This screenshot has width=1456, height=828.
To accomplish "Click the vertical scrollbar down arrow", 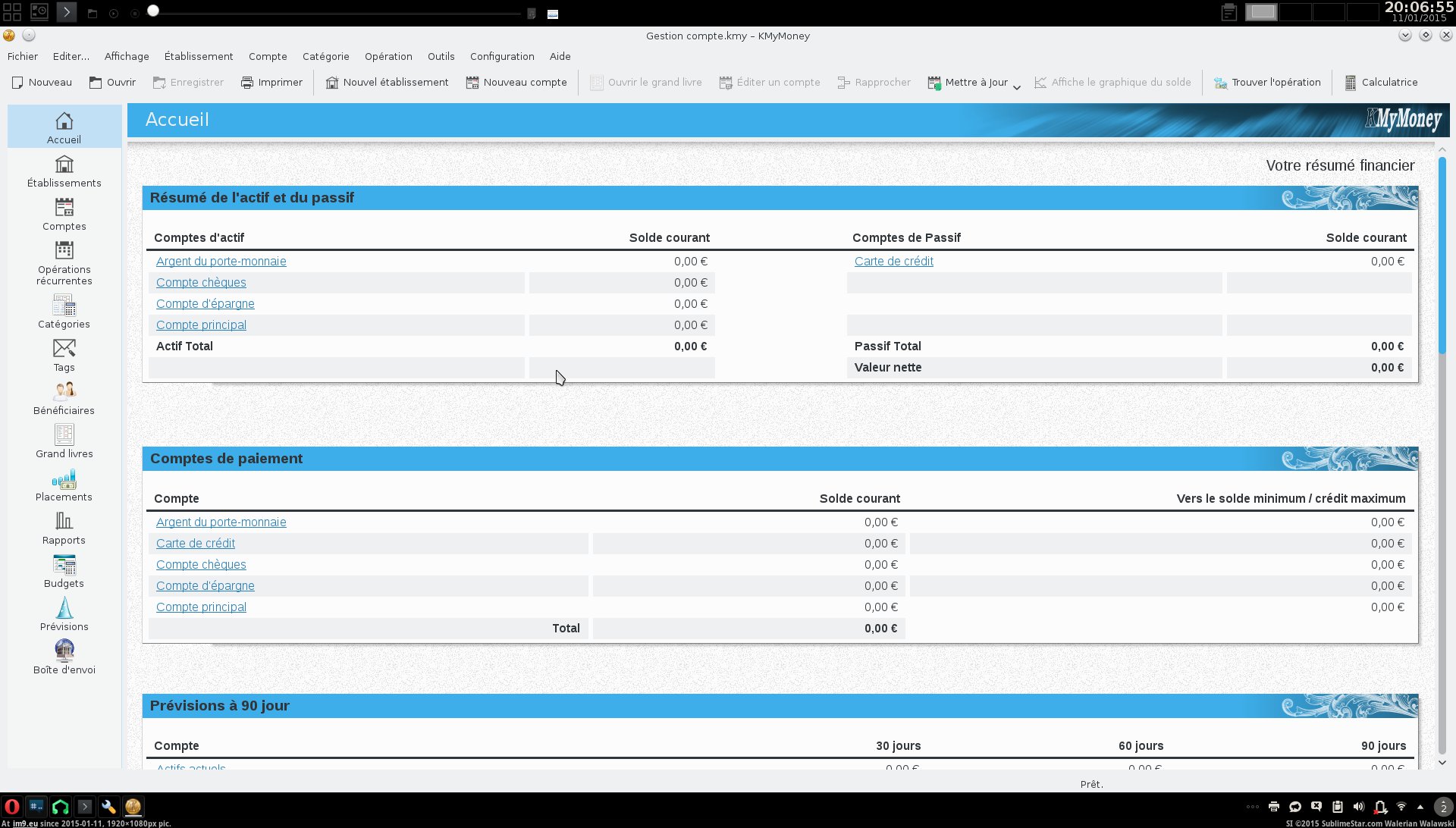I will pos(1442,763).
